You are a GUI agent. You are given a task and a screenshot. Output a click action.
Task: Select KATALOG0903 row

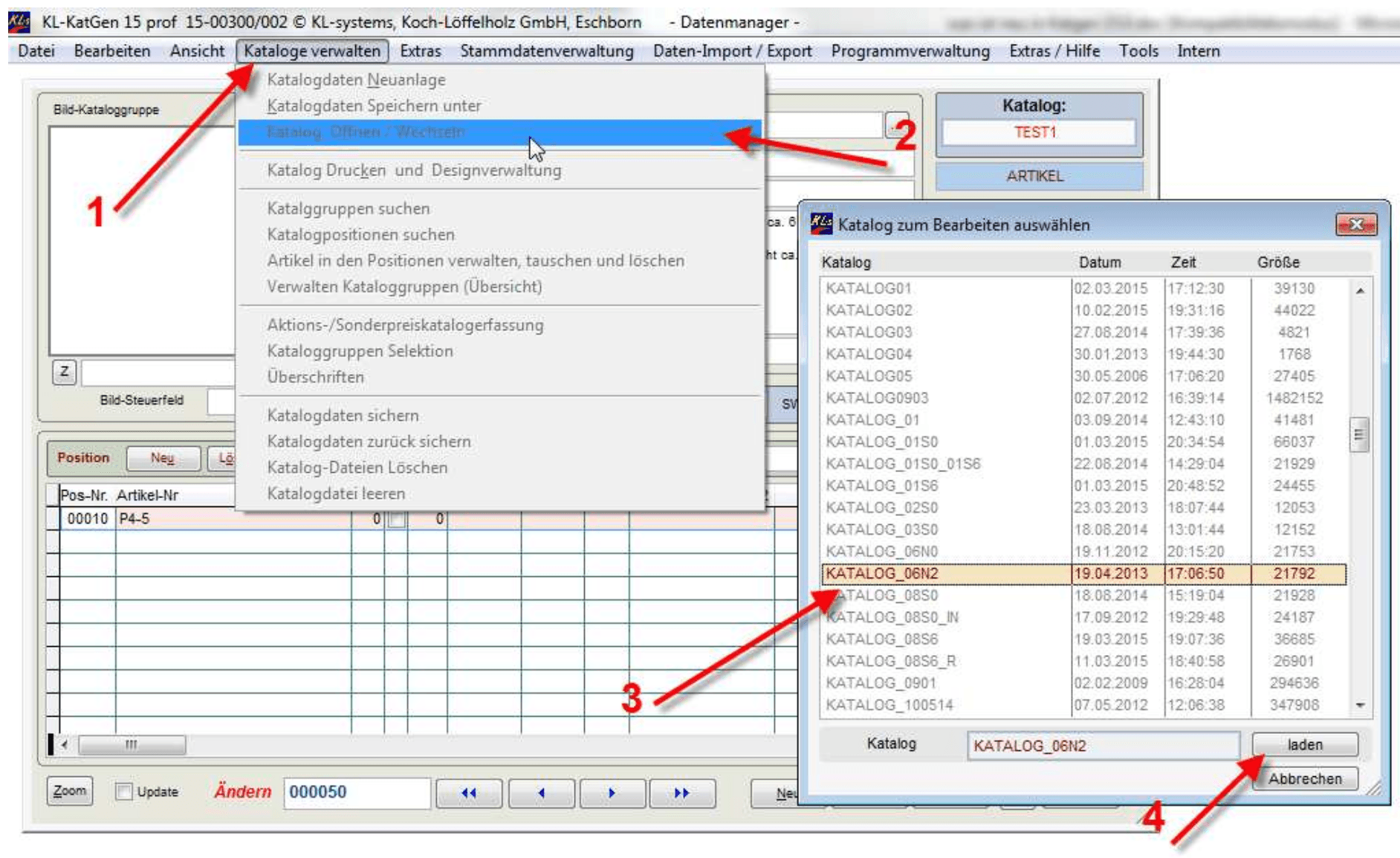tap(1083, 398)
